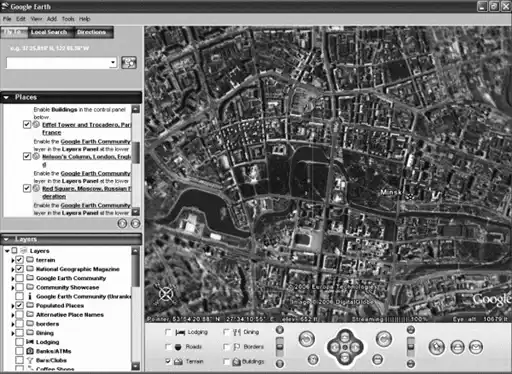512x374 pixels.
Task: Click the tilt up button above tilt slider
Action: tap(411, 330)
